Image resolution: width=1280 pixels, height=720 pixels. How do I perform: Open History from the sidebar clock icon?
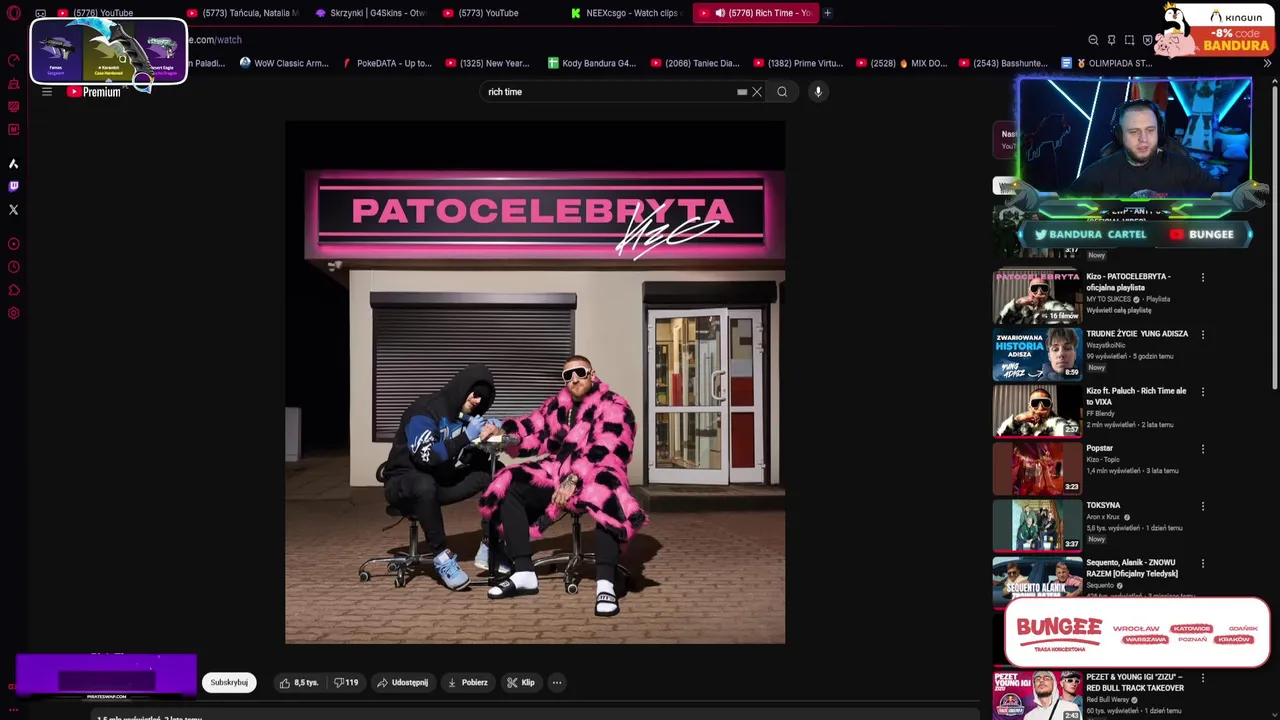pos(13,267)
